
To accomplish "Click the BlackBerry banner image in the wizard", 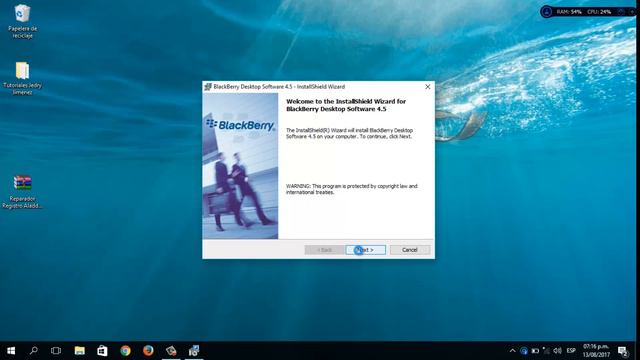I will pyautogui.click(x=240, y=166).
